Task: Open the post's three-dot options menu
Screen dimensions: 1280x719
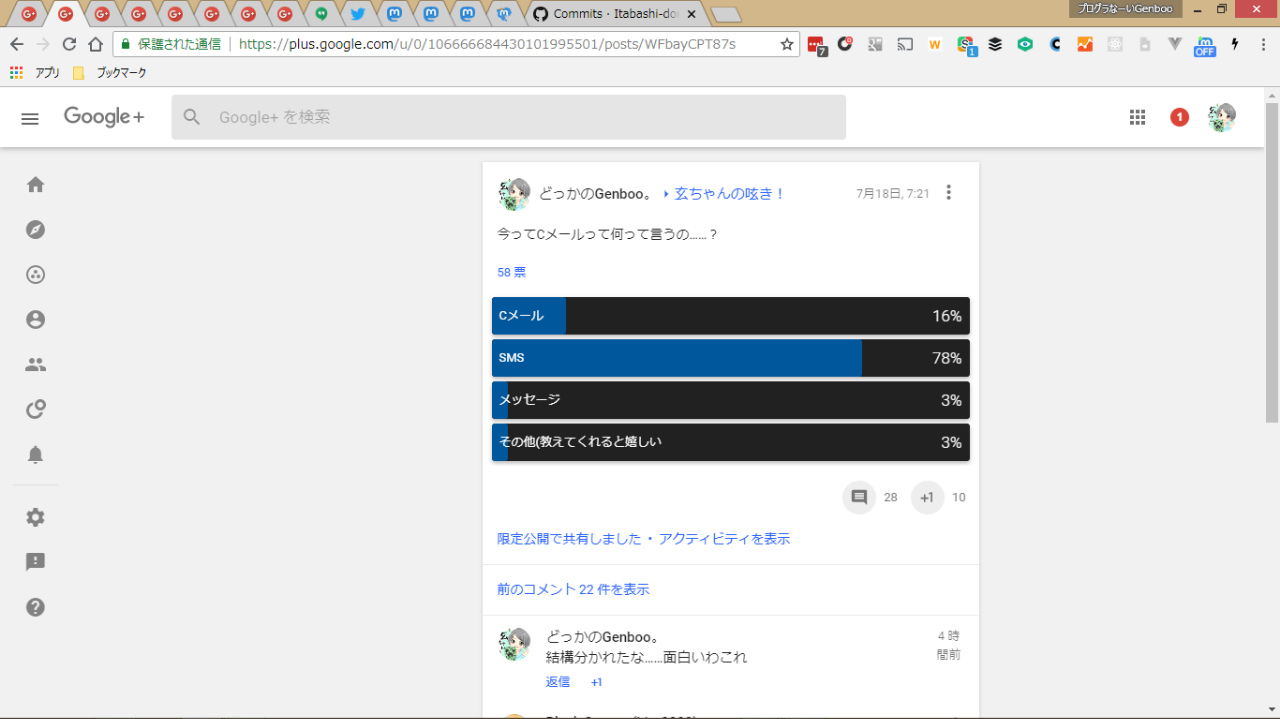Action: click(x=949, y=193)
